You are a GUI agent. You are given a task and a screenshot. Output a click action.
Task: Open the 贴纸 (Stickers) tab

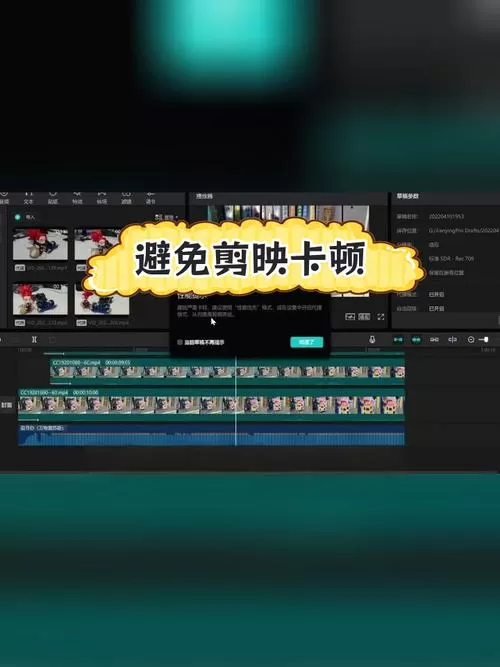(x=53, y=198)
